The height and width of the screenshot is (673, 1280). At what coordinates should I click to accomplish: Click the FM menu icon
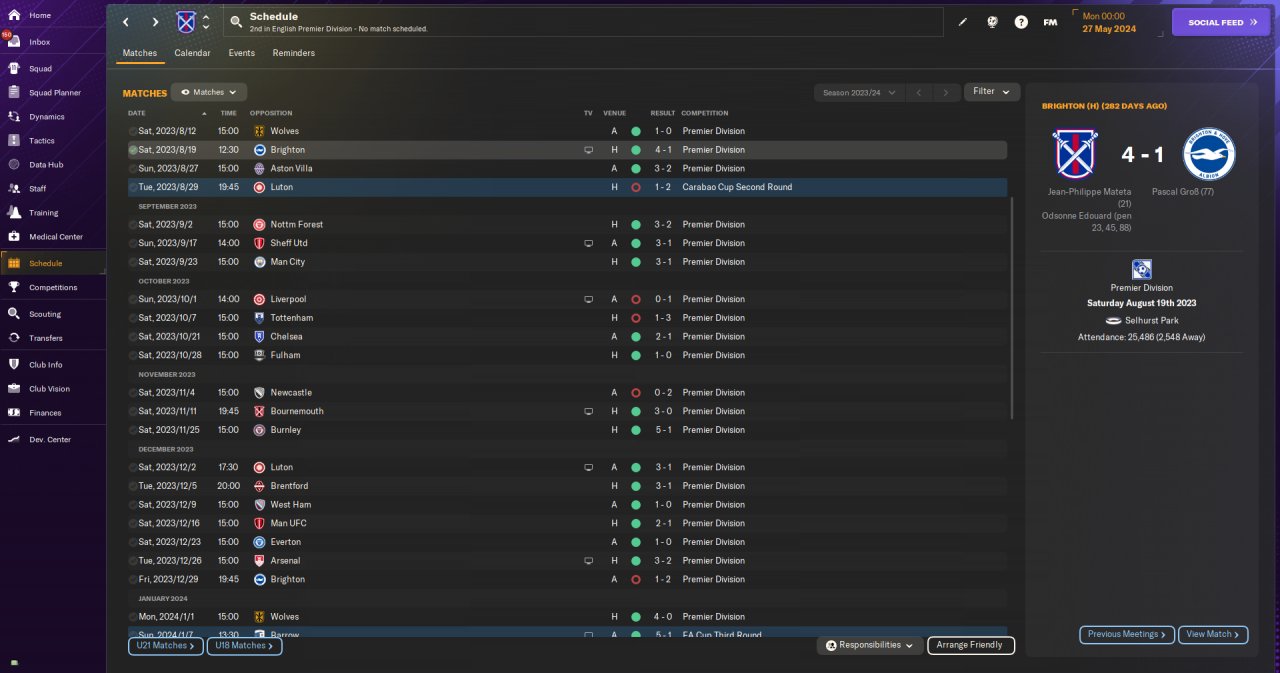[x=1050, y=22]
